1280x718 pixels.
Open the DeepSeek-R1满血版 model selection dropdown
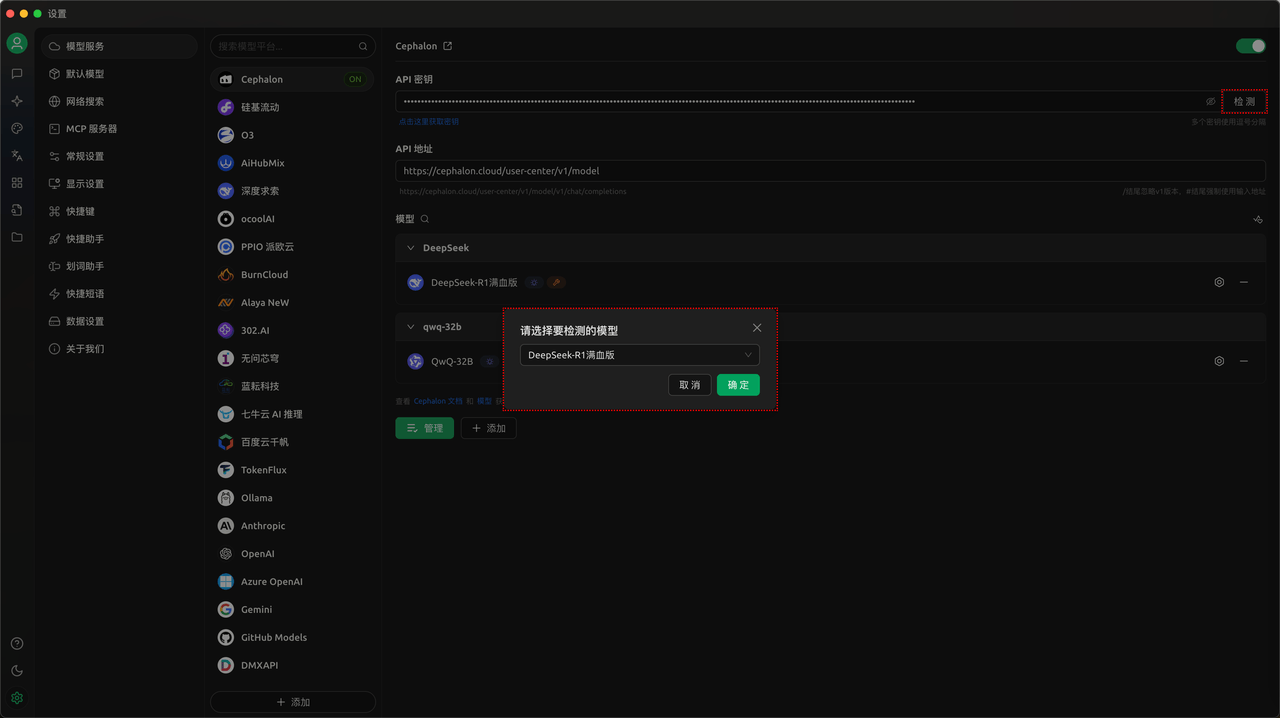point(639,355)
